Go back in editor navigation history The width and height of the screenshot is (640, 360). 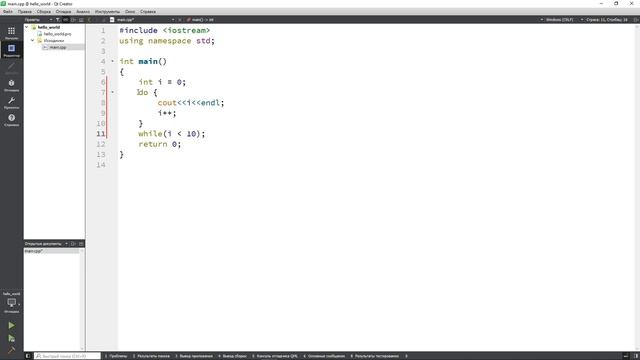(89, 20)
